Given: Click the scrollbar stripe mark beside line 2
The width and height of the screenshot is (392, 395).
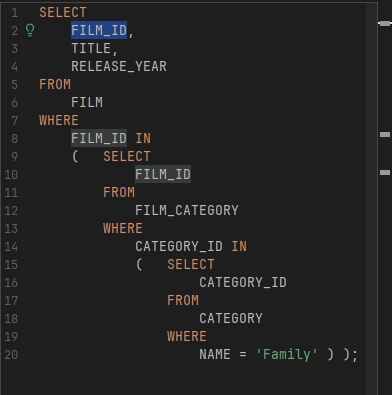Looking at the screenshot, I should click(x=385, y=23).
